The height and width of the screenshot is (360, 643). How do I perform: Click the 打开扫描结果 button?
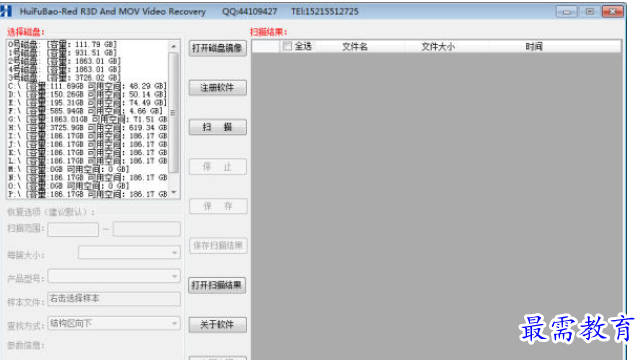coord(217,285)
